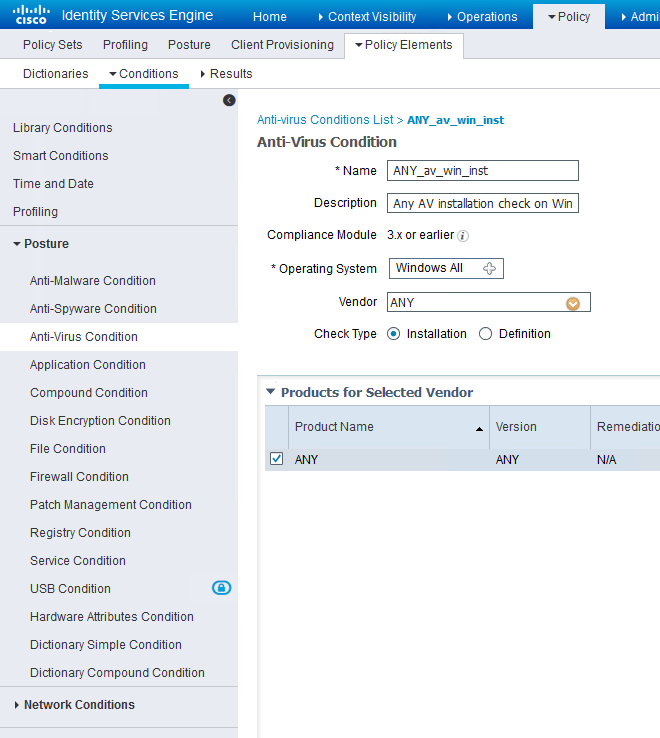Screen dimensions: 660x738
Task: Select Dictionary Compound Condition
Action: click(x=117, y=673)
